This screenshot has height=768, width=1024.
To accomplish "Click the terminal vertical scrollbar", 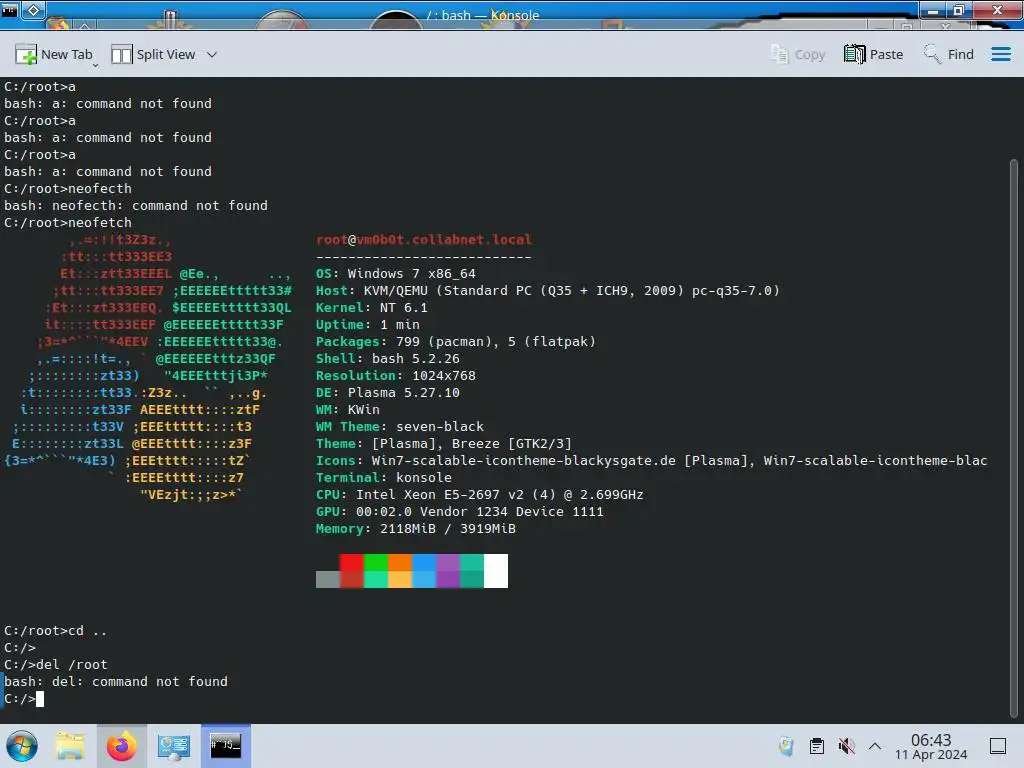I will click(x=1014, y=438).
